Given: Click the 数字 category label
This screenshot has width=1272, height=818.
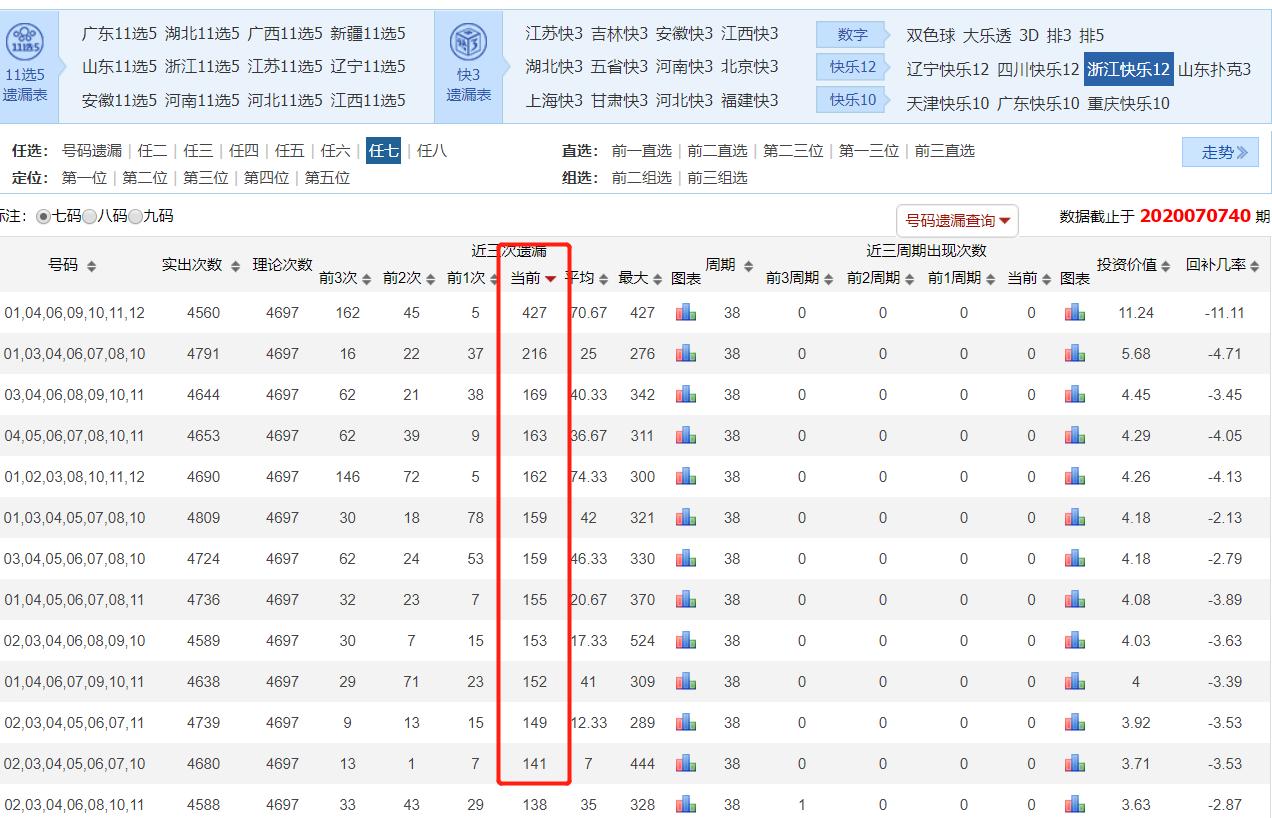Looking at the screenshot, I should click(852, 35).
